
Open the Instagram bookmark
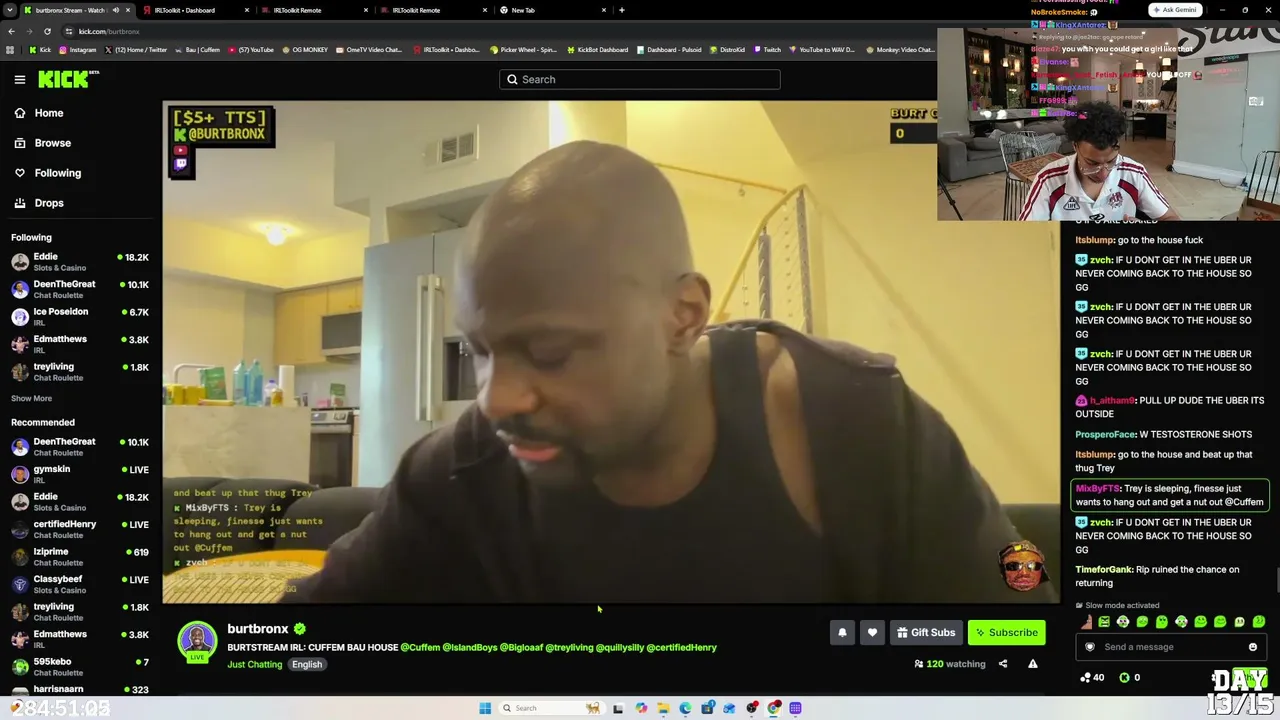(78, 49)
